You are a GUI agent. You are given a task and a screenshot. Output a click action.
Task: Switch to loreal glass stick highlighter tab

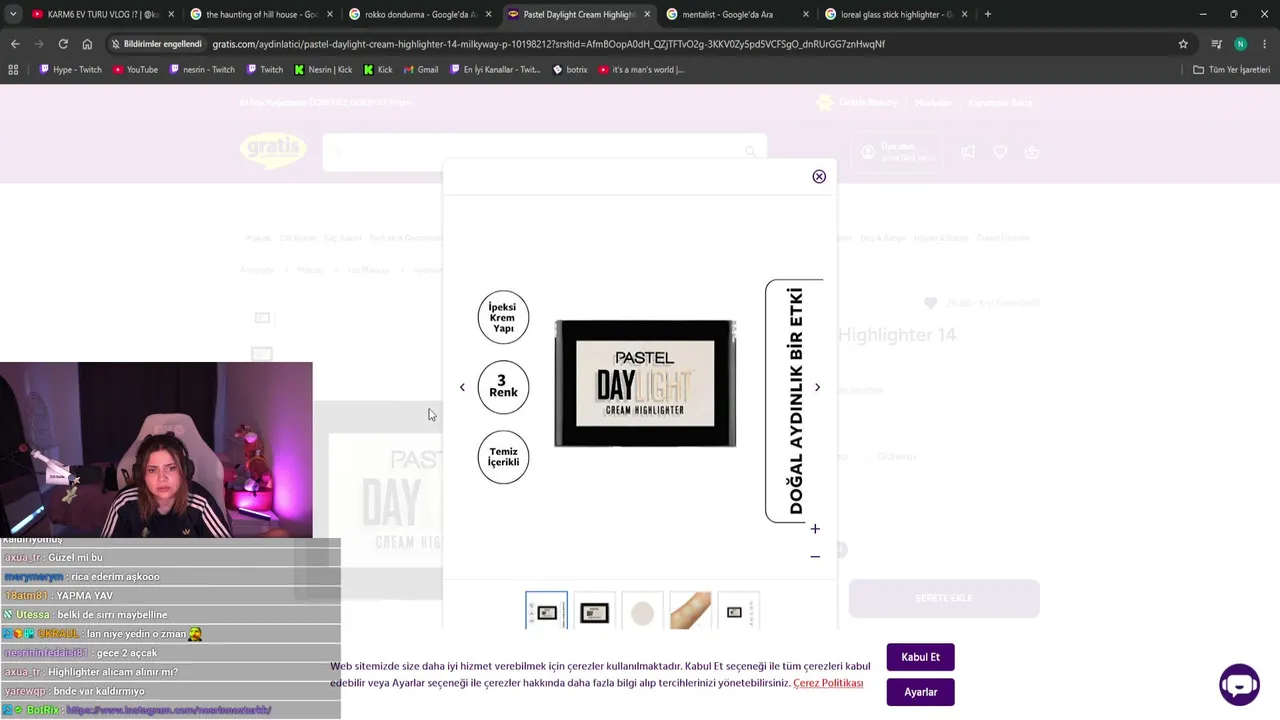897,14
